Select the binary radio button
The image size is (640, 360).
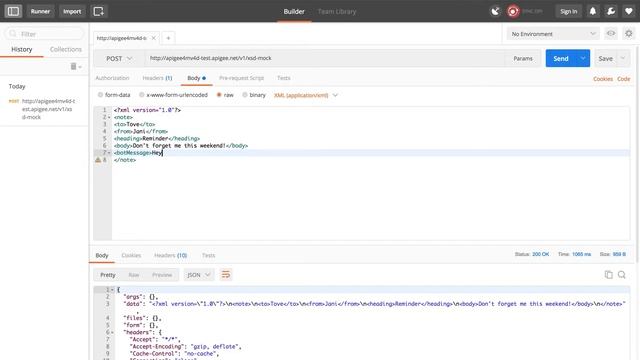(x=245, y=95)
